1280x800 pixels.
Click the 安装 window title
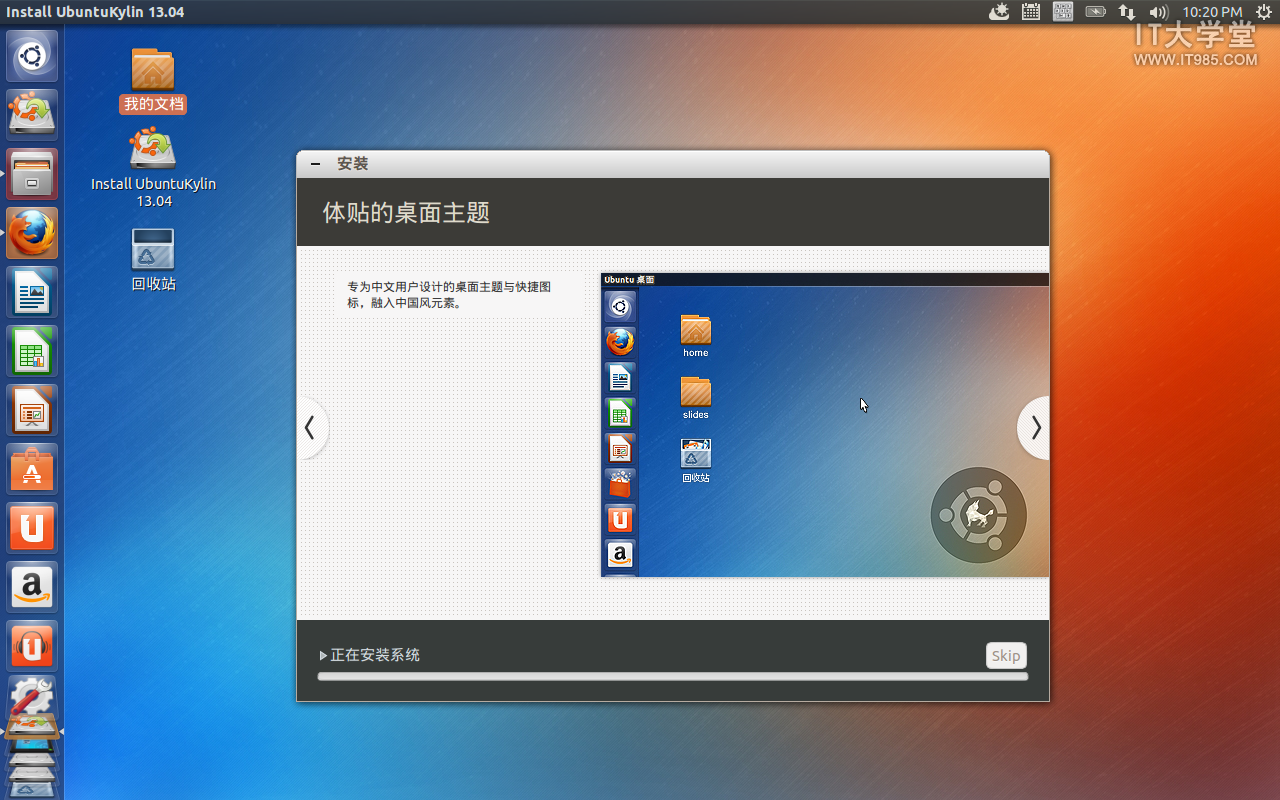(x=353, y=164)
